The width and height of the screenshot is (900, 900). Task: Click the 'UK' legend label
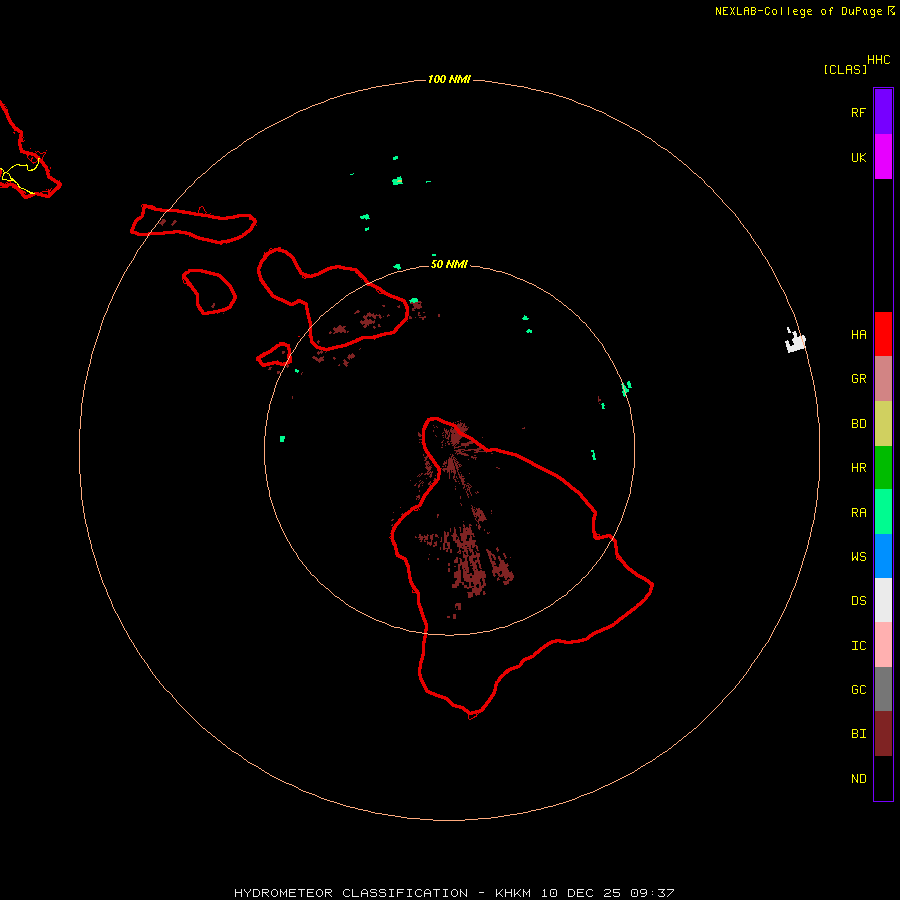pos(858,157)
